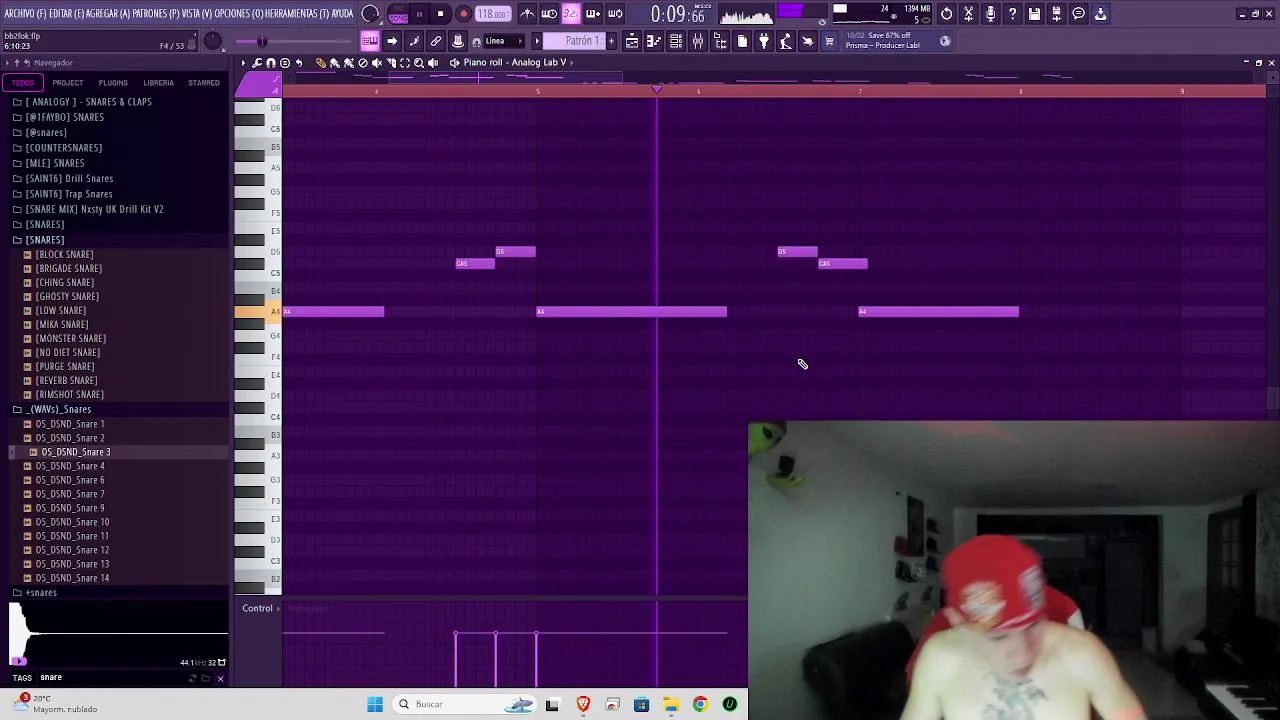Image resolution: width=1280 pixels, height=720 pixels.
Task: Toggle pattern/song mode switch
Action: 398,14
